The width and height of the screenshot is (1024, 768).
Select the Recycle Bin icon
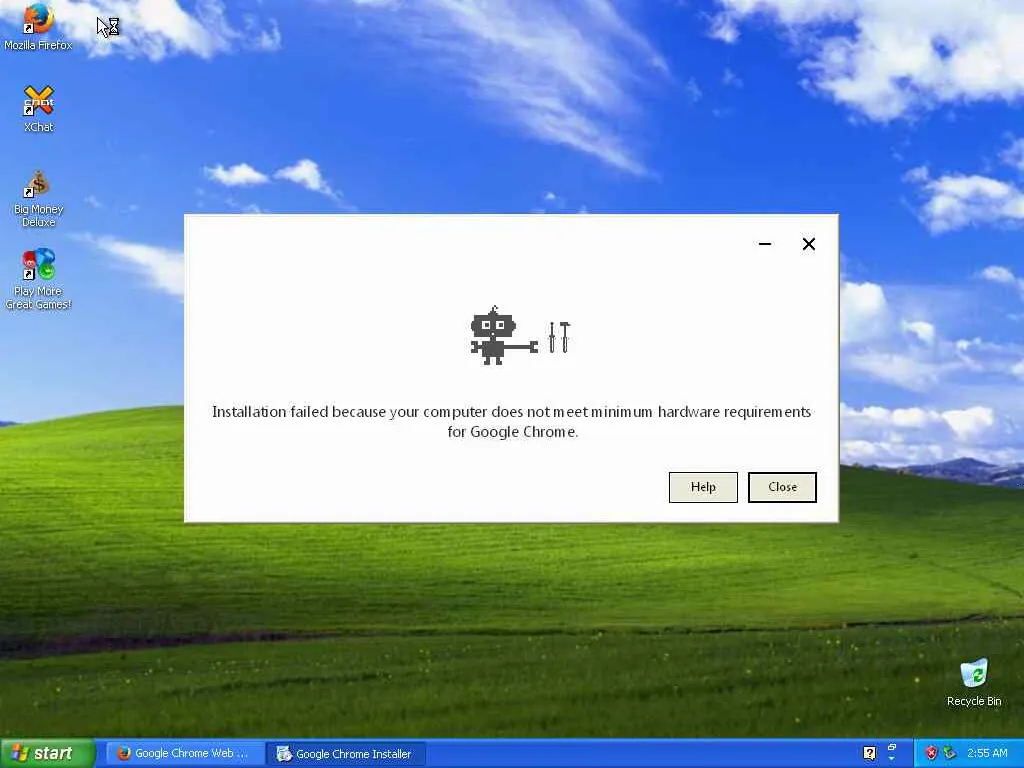(x=974, y=683)
